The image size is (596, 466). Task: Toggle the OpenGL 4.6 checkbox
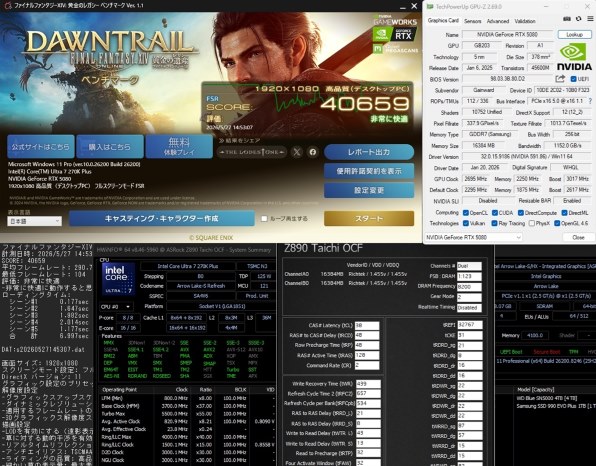(557, 223)
